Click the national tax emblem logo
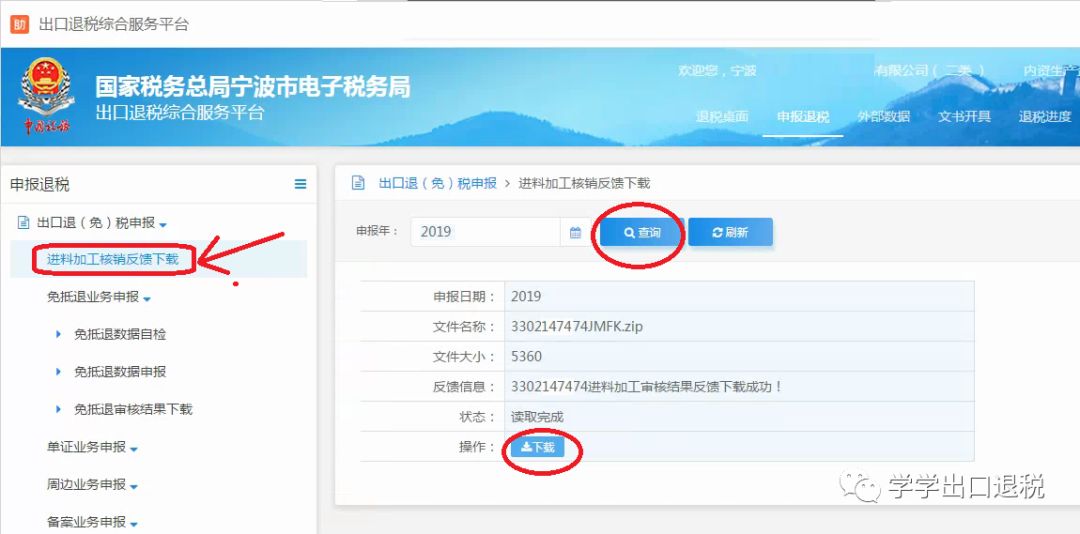1080x534 pixels. (47, 96)
